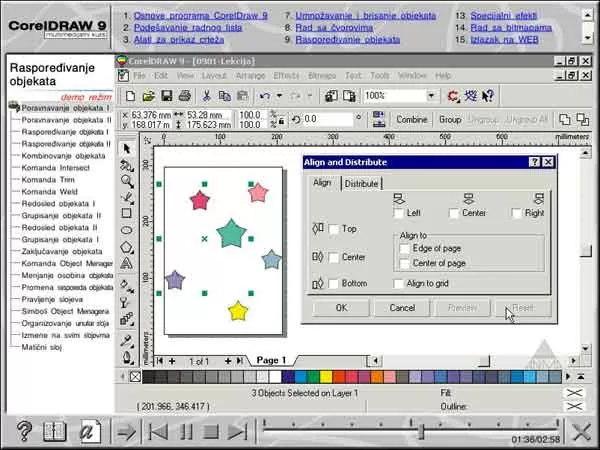Check the Top alignment checkbox
The height and width of the screenshot is (450, 600).
(x=334, y=229)
